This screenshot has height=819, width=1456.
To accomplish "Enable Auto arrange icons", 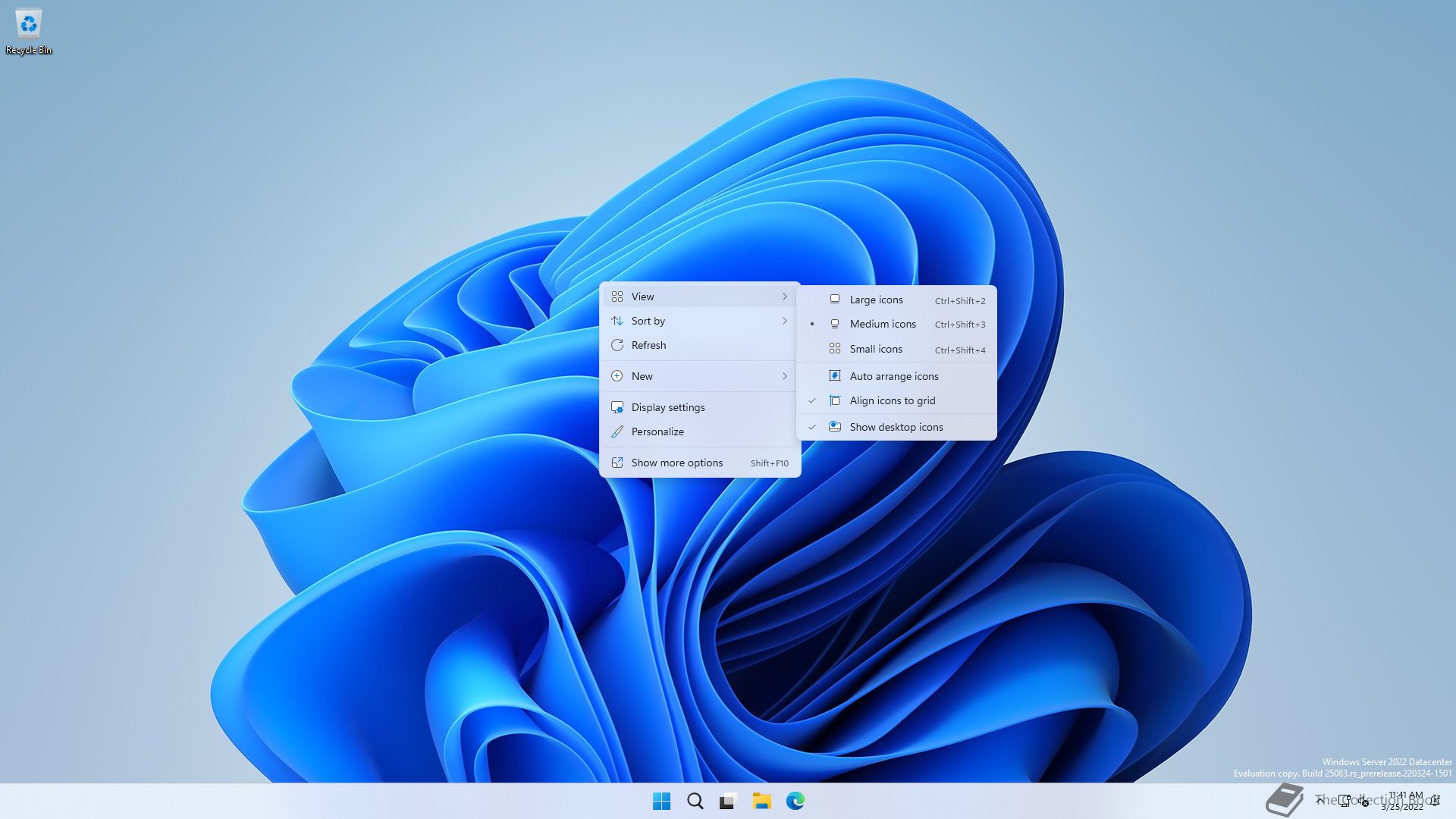I will (x=893, y=376).
